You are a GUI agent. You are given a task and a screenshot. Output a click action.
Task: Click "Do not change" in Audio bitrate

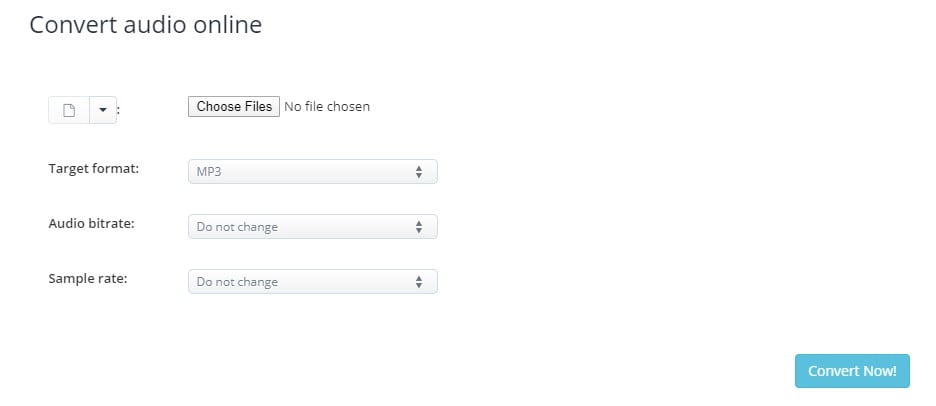[237, 227]
